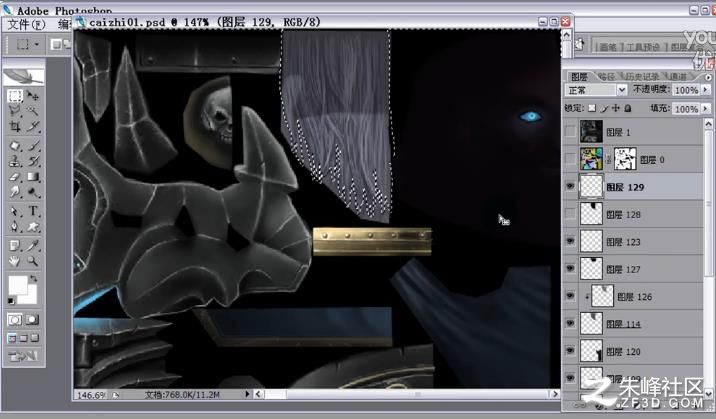Toggle lock image pixels
Viewport: 716px width, 419px height.
tap(605, 108)
